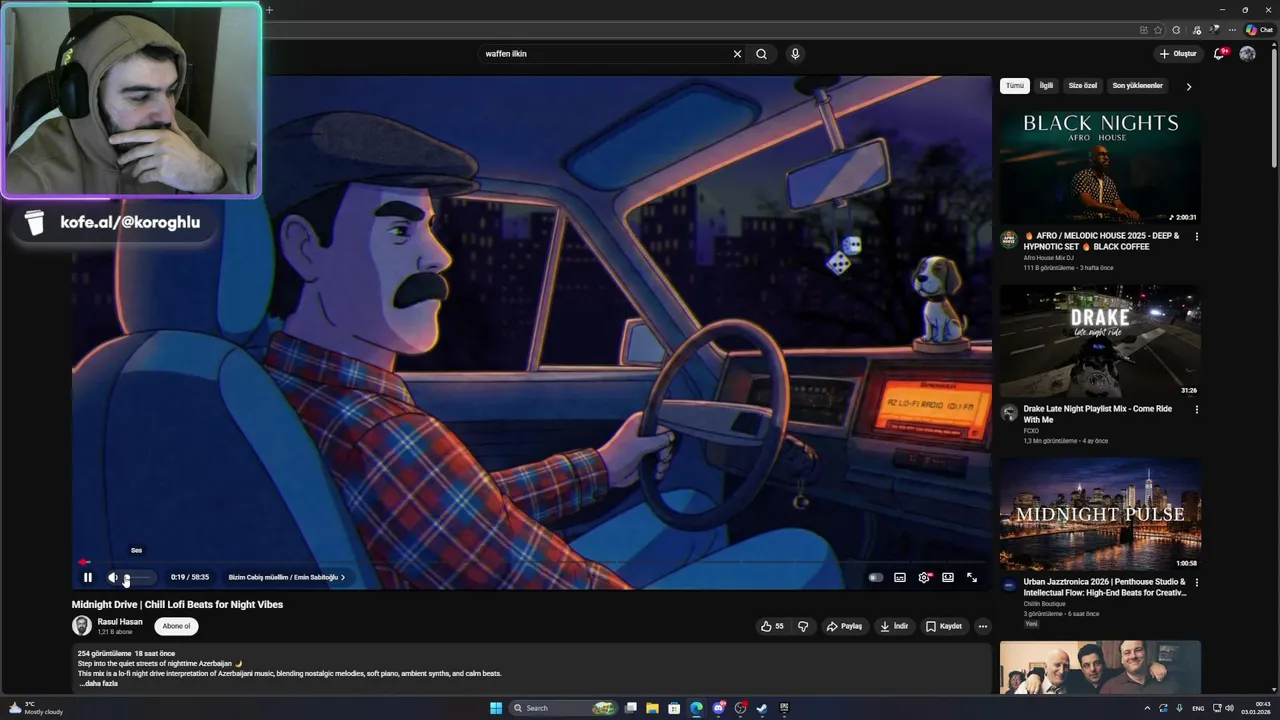Mute the video using the speaker icon
Image resolution: width=1280 pixels, height=720 pixels.
(113, 577)
